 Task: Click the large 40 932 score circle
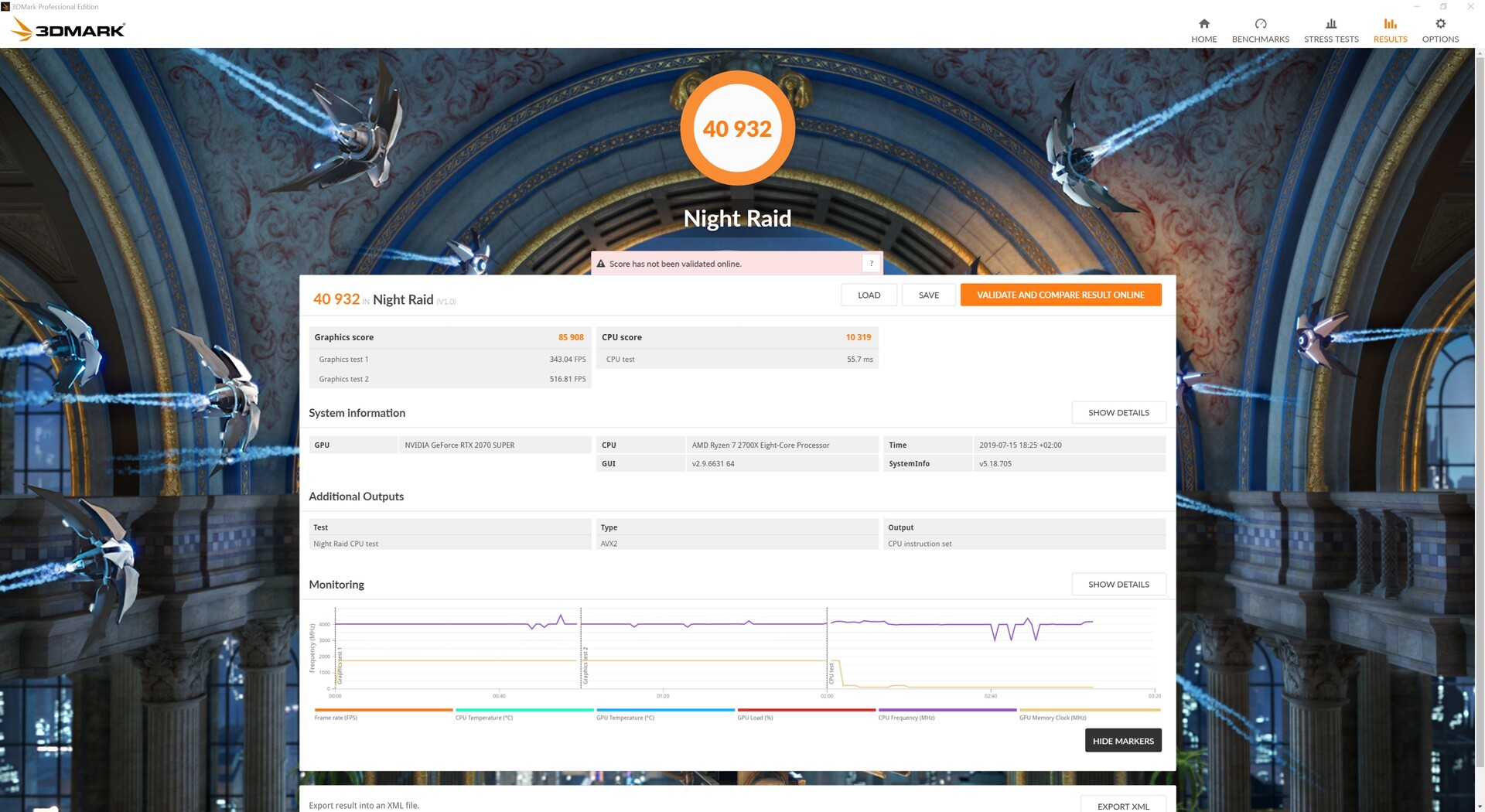[x=737, y=128]
